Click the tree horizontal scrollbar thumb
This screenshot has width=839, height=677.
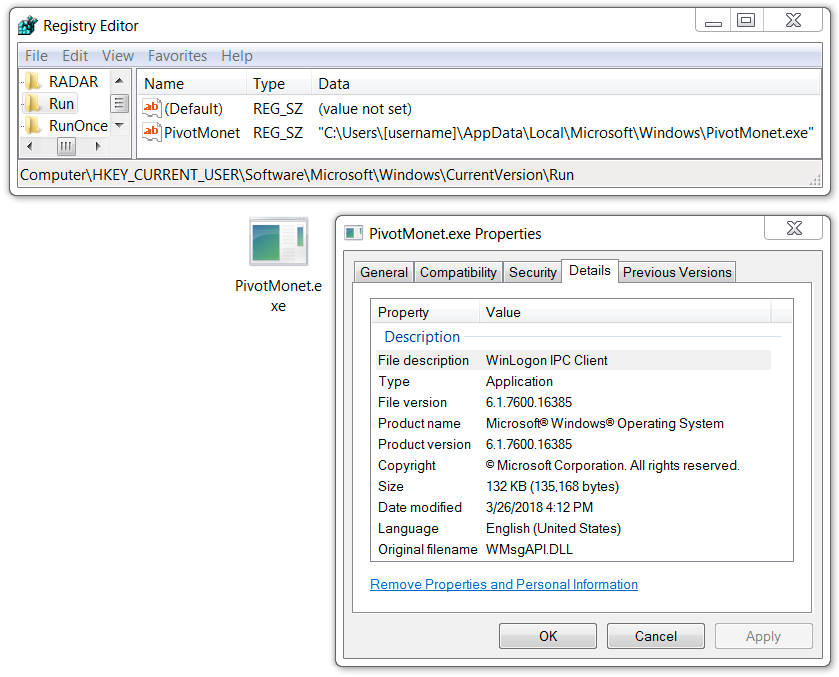tap(66, 146)
